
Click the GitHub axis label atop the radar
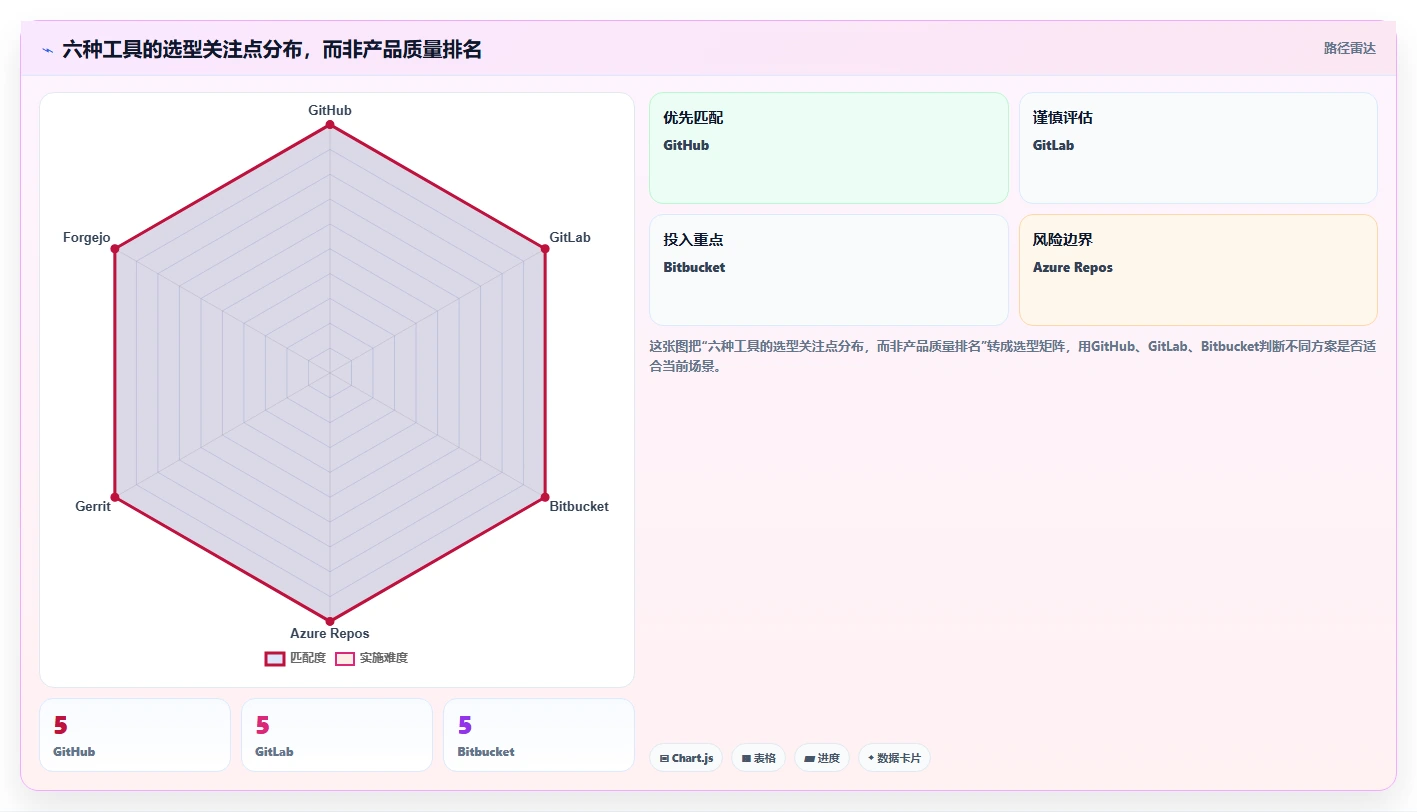coord(330,111)
